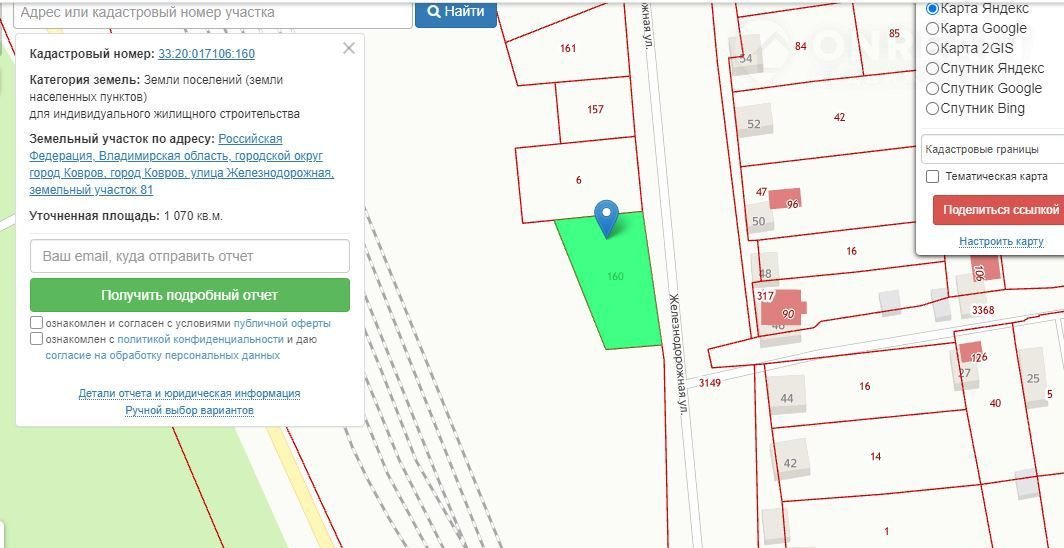Switch to Карта Google map layer
Viewport: 1064px width, 548px height.
tap(933, 28)
